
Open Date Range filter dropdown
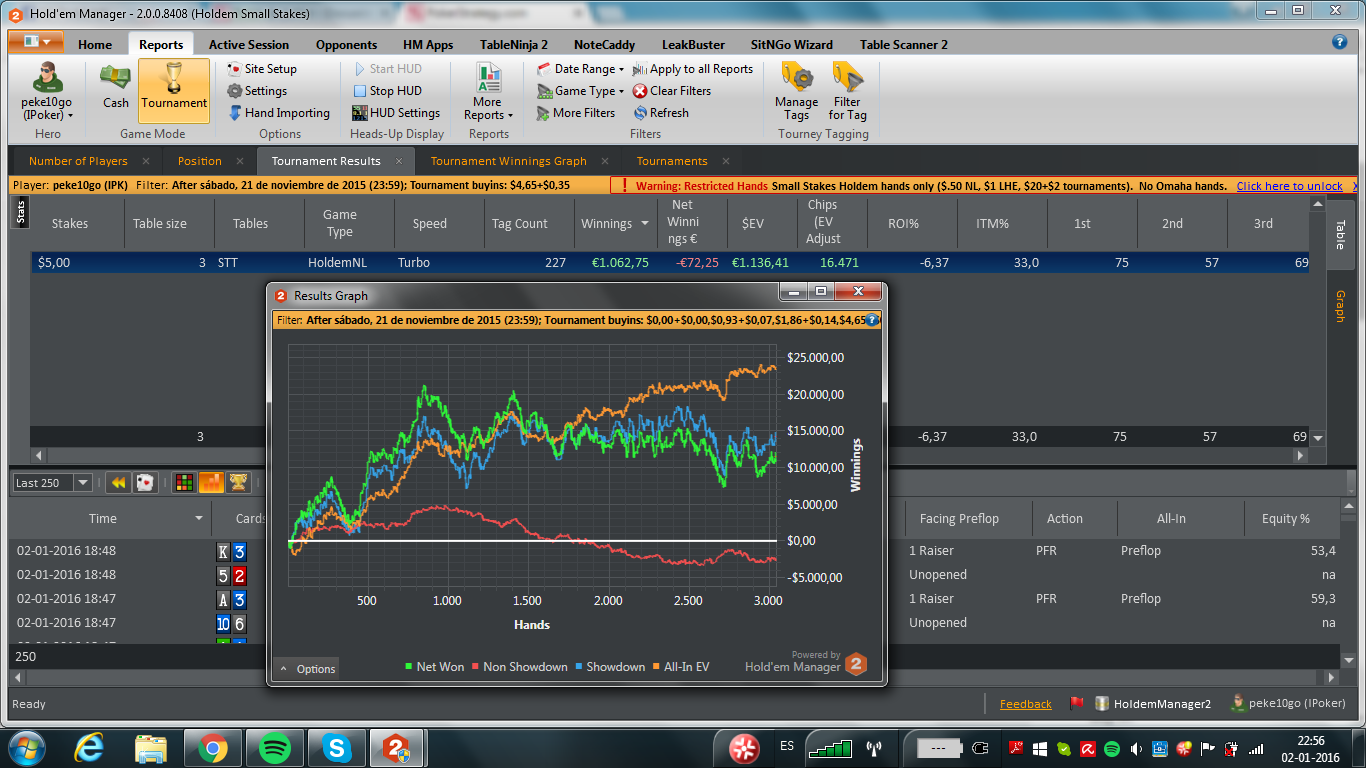[x=580, y=69]
